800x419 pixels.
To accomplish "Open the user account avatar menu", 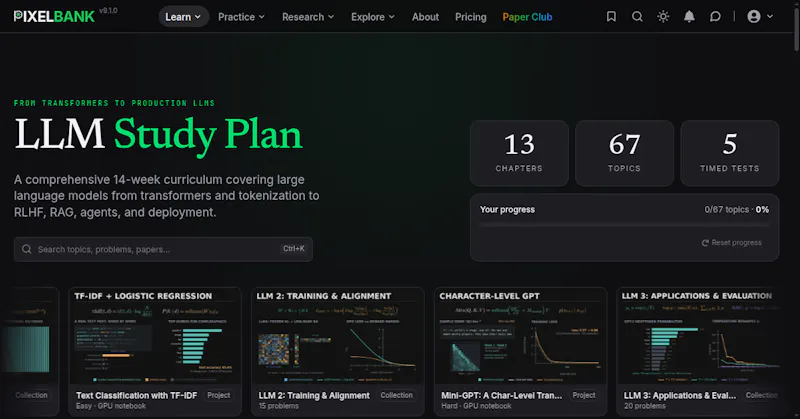I will point(760,17).
